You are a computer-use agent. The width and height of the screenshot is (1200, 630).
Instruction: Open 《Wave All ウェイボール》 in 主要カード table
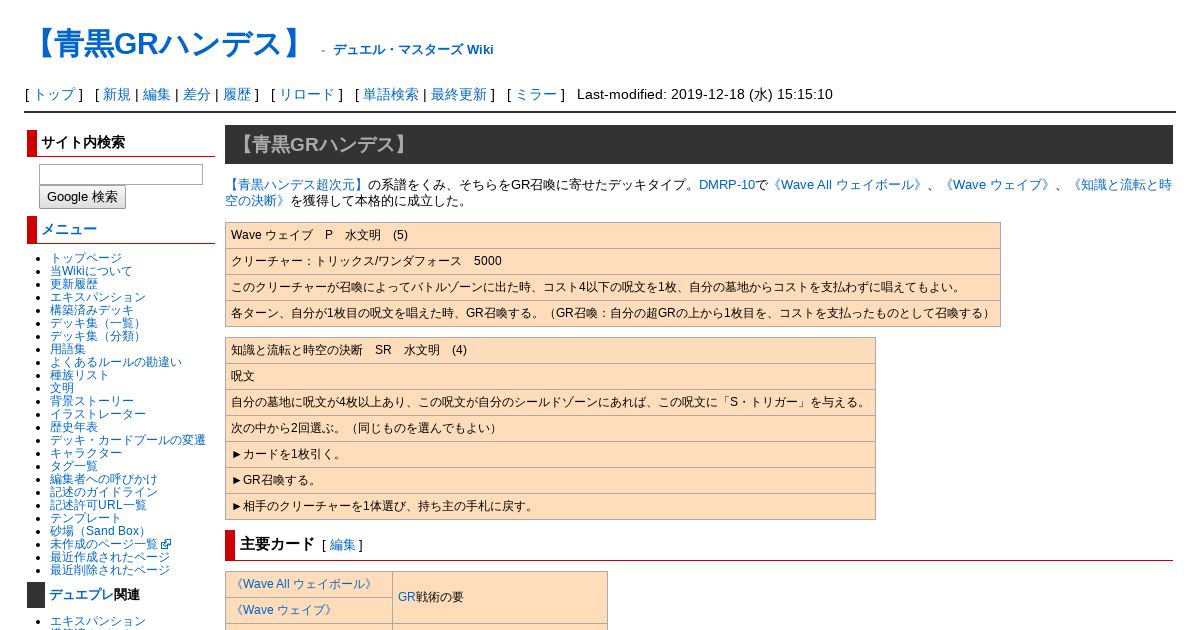coord(304,584)
